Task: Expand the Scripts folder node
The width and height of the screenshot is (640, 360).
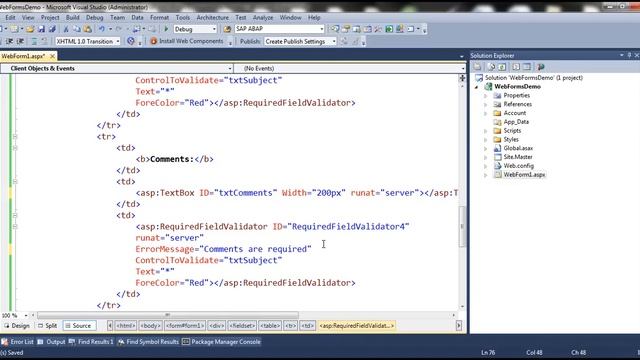Action: 486,131
